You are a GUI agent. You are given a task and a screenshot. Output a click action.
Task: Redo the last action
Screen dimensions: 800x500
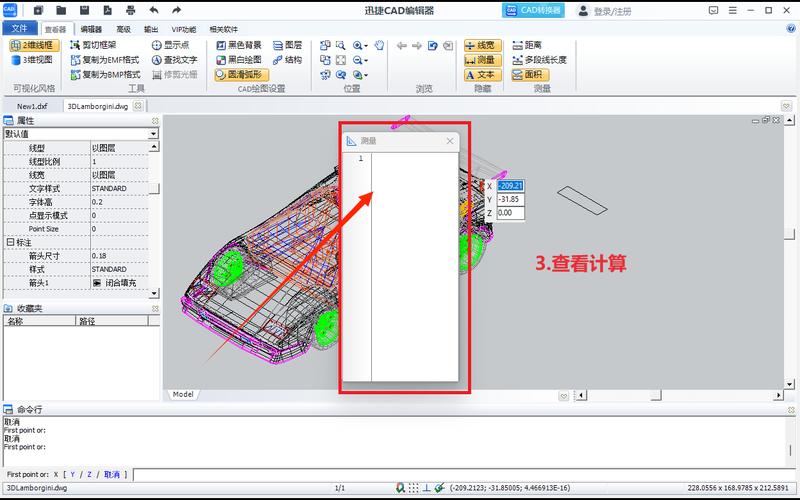[x=177, y=10]
